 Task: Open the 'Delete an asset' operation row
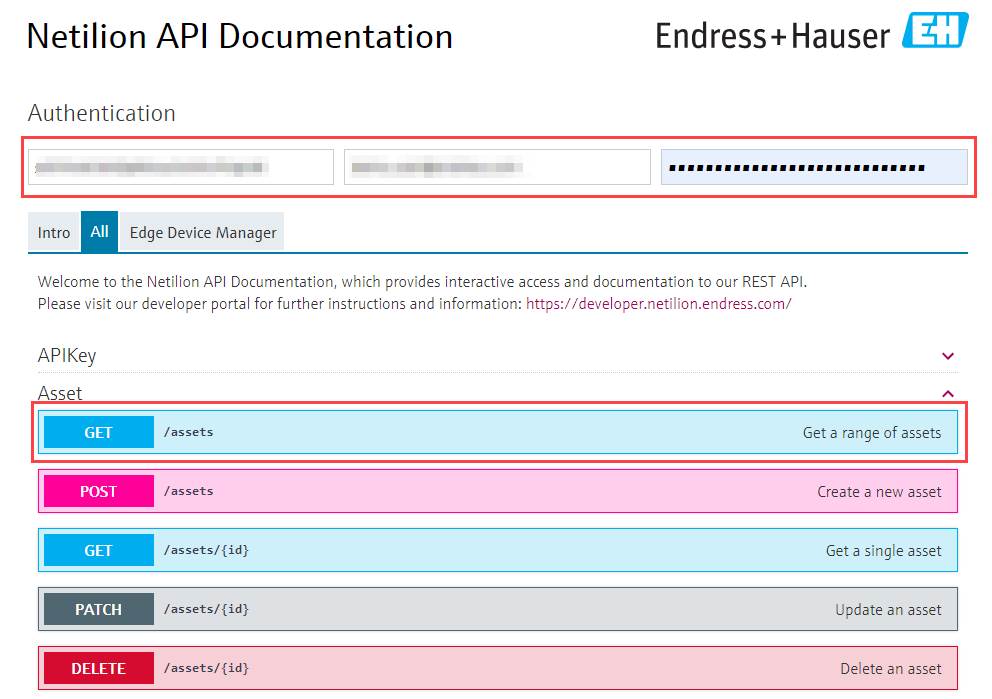click(x=500, y=668)
